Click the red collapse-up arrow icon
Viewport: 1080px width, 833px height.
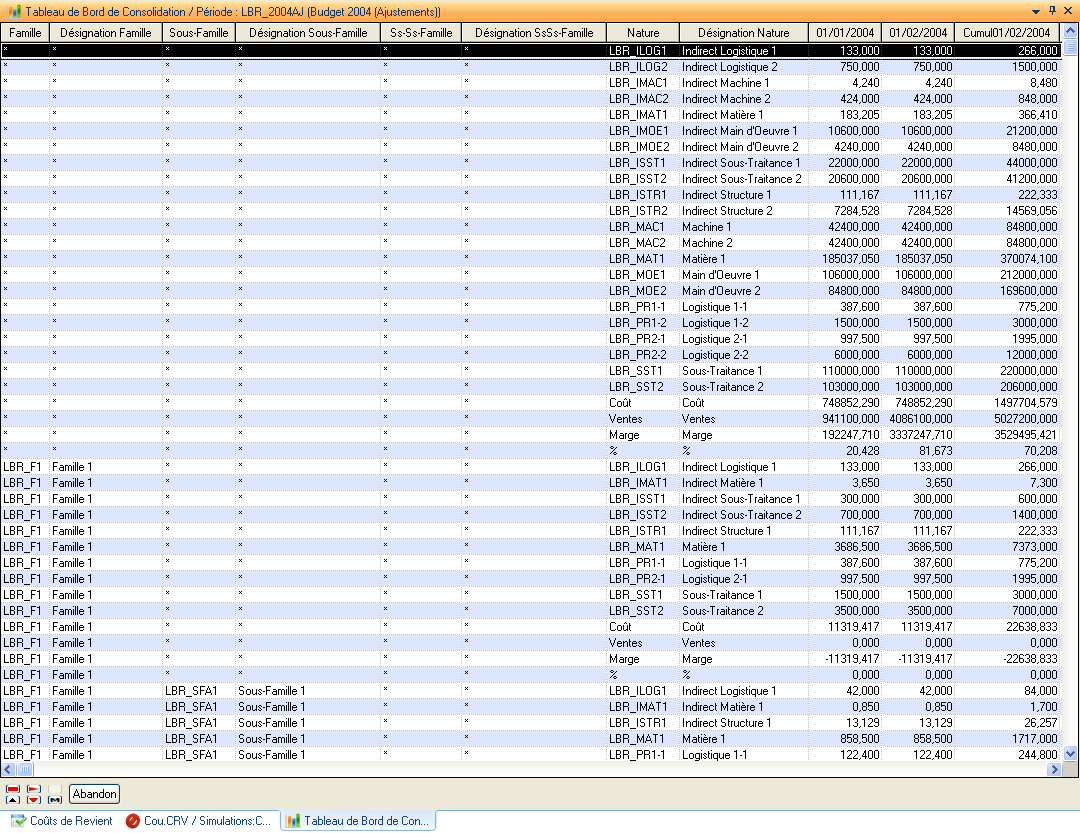click(x=13, y=794)
